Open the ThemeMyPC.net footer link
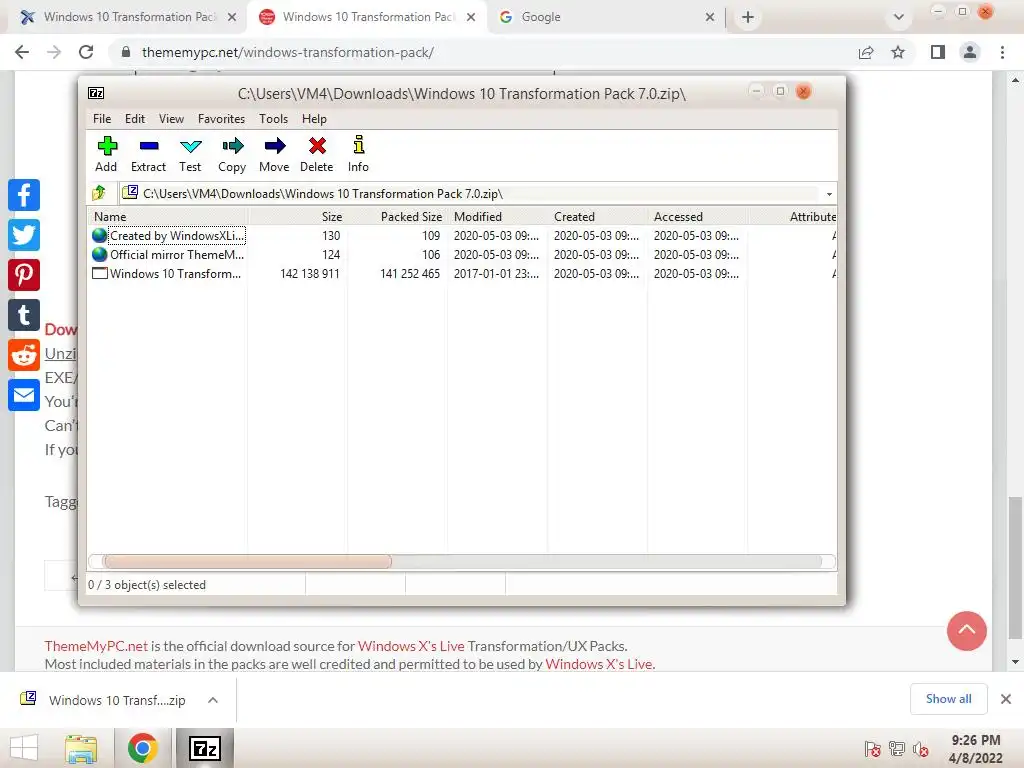 pyautogui.click(x=96, y=646)
